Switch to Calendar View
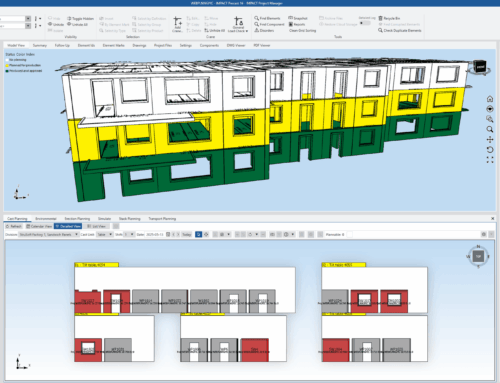This screenshot has width=500, height=383. 39,226
